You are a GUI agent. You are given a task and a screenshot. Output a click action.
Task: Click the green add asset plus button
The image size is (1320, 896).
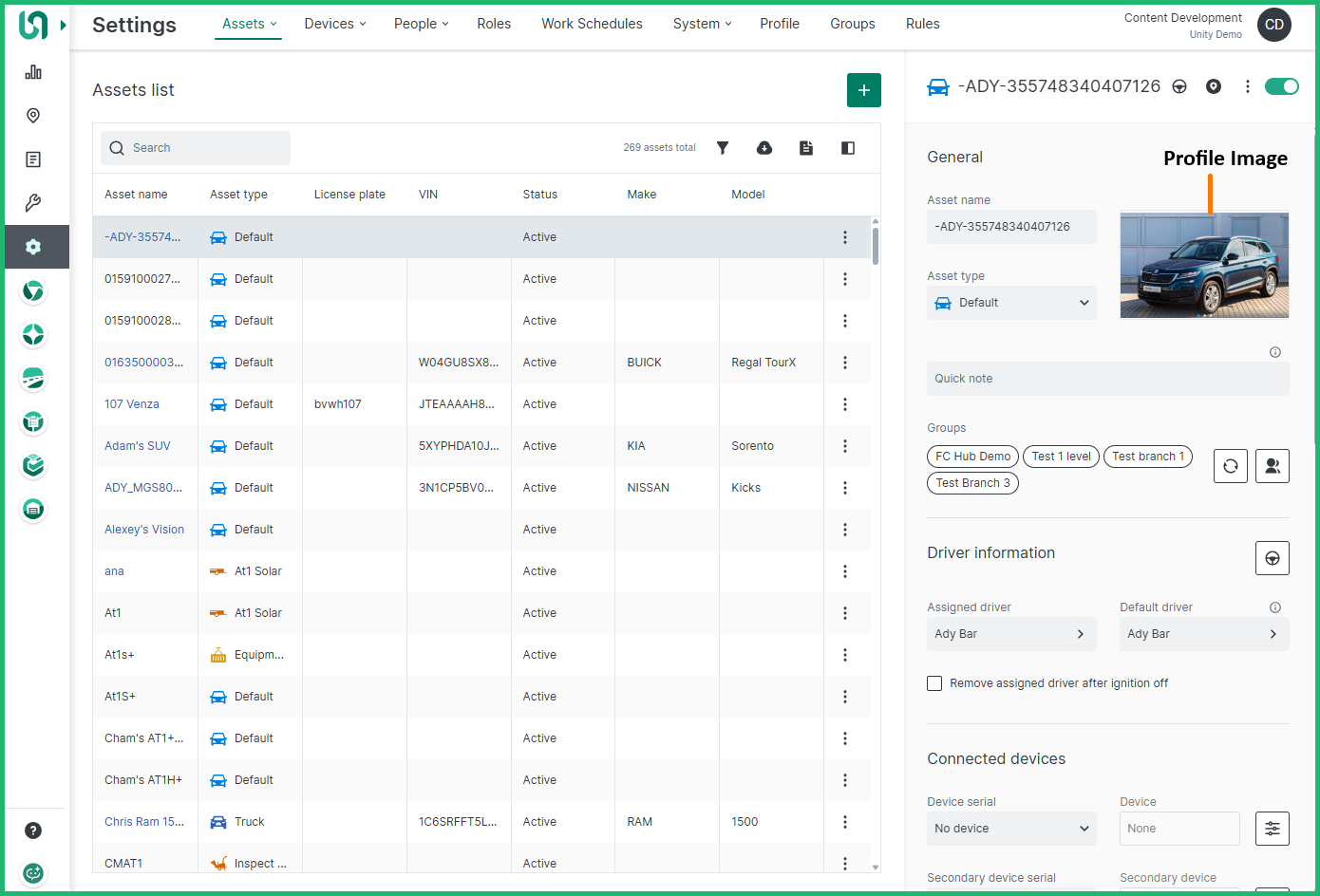863,90
